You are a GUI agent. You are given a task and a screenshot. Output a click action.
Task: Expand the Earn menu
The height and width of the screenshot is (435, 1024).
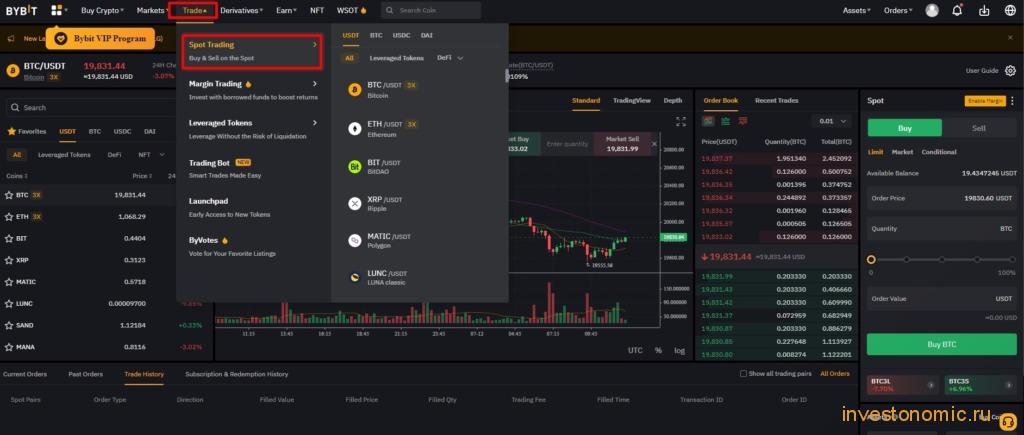286,10
